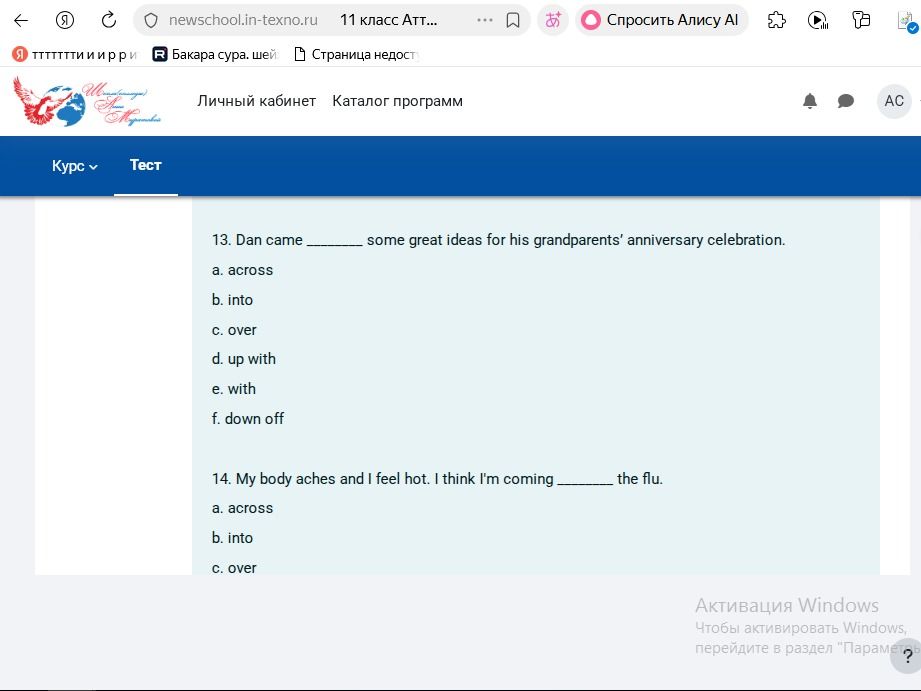Viewport: 921px width, 691px height.
Task: Open Yandex home via the Я icon
Action: (65, 21)
